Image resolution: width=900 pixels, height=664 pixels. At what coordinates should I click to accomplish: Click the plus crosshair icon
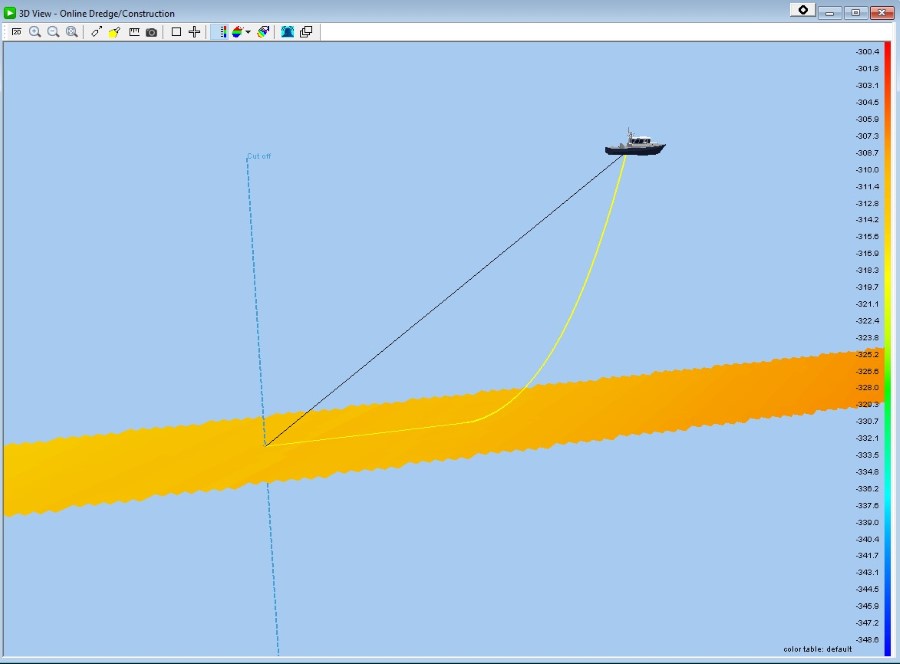tap(195, 32)
